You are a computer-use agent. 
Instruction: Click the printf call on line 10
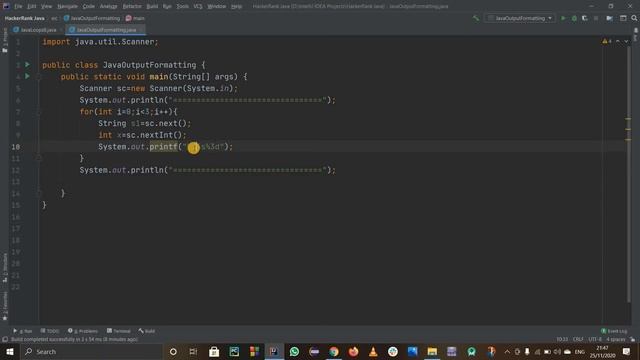coord(163,147)
